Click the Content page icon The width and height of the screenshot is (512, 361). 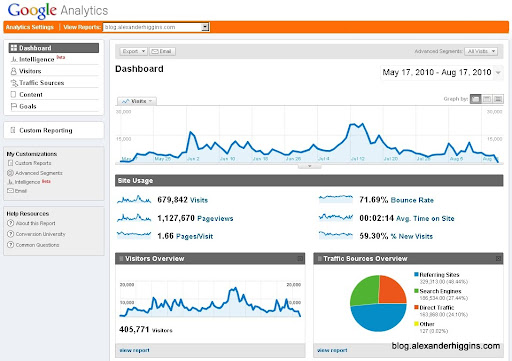[x=13, y=95]
